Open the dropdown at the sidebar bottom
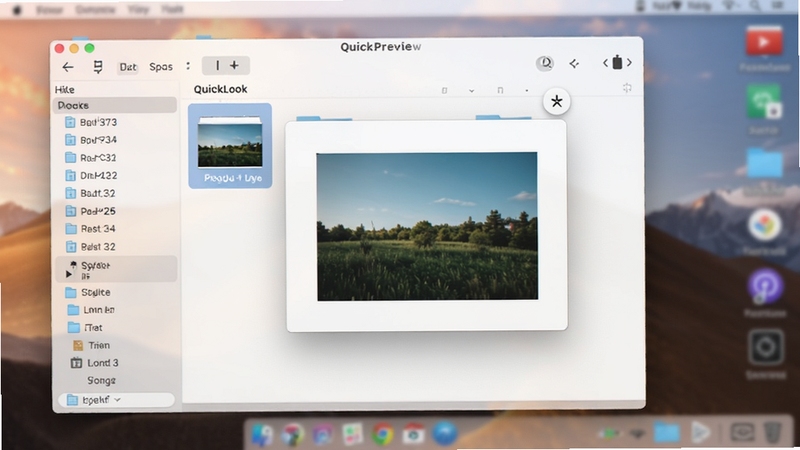The width and height of the screenshot is (800, 450). 116,400
